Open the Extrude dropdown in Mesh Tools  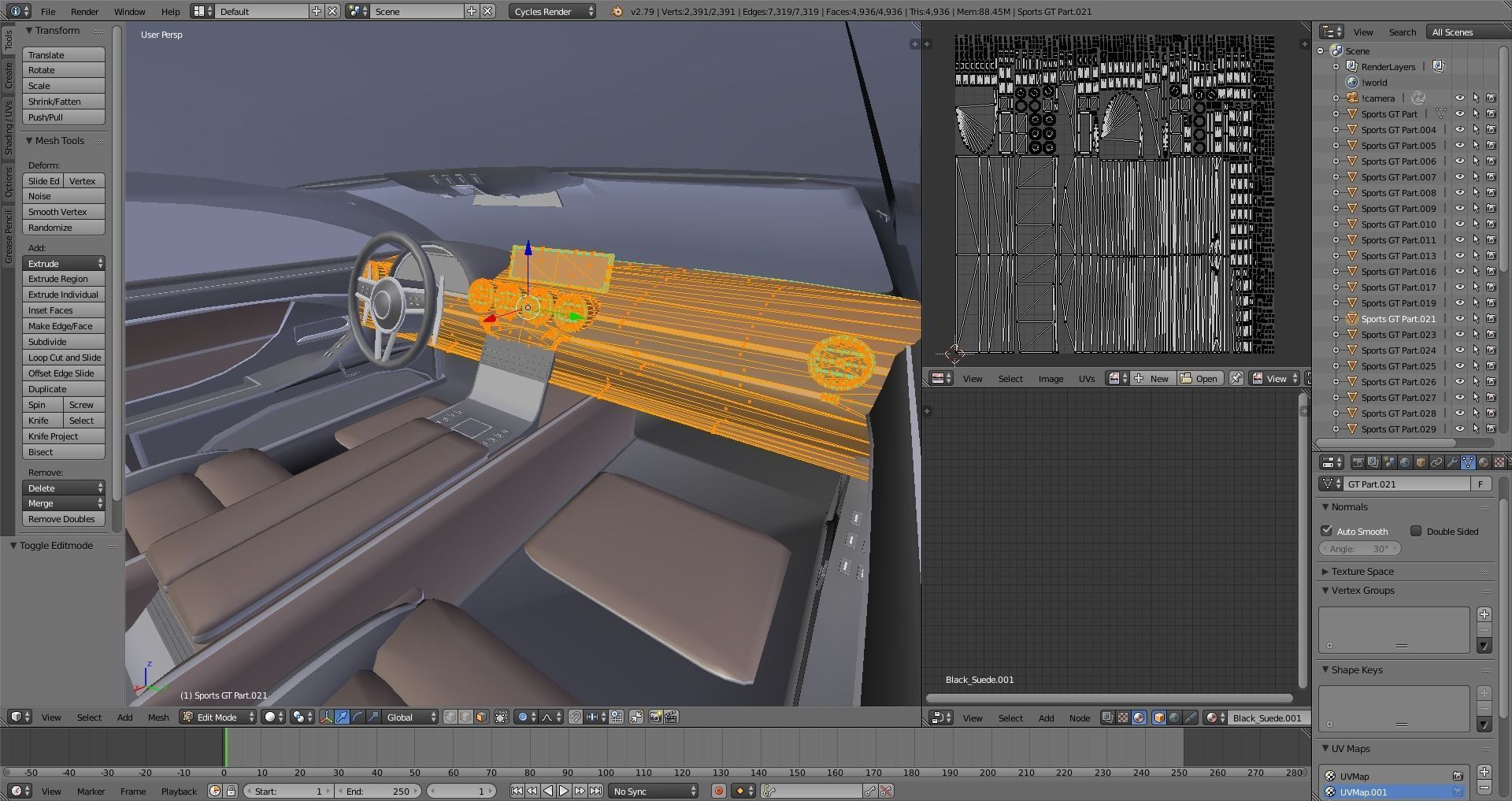click(64, 263)
